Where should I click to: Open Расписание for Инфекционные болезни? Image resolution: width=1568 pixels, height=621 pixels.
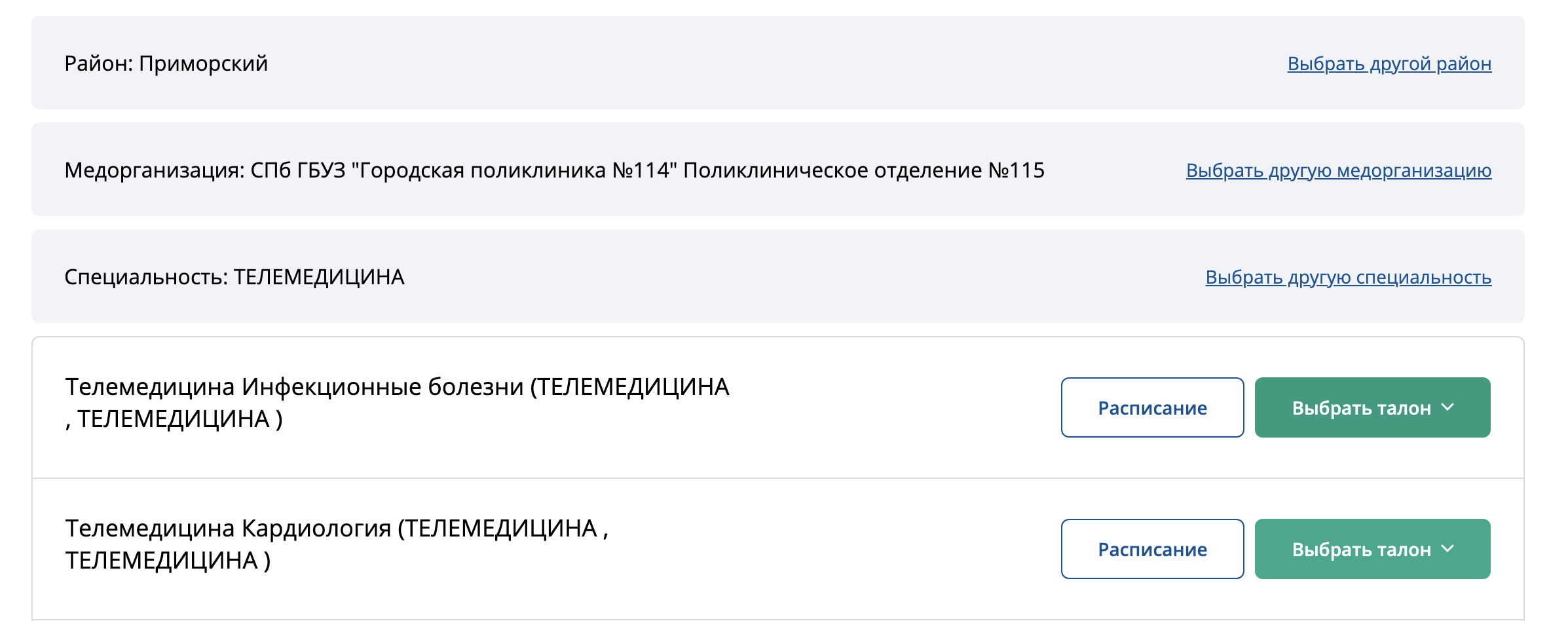pos(1152,407)
